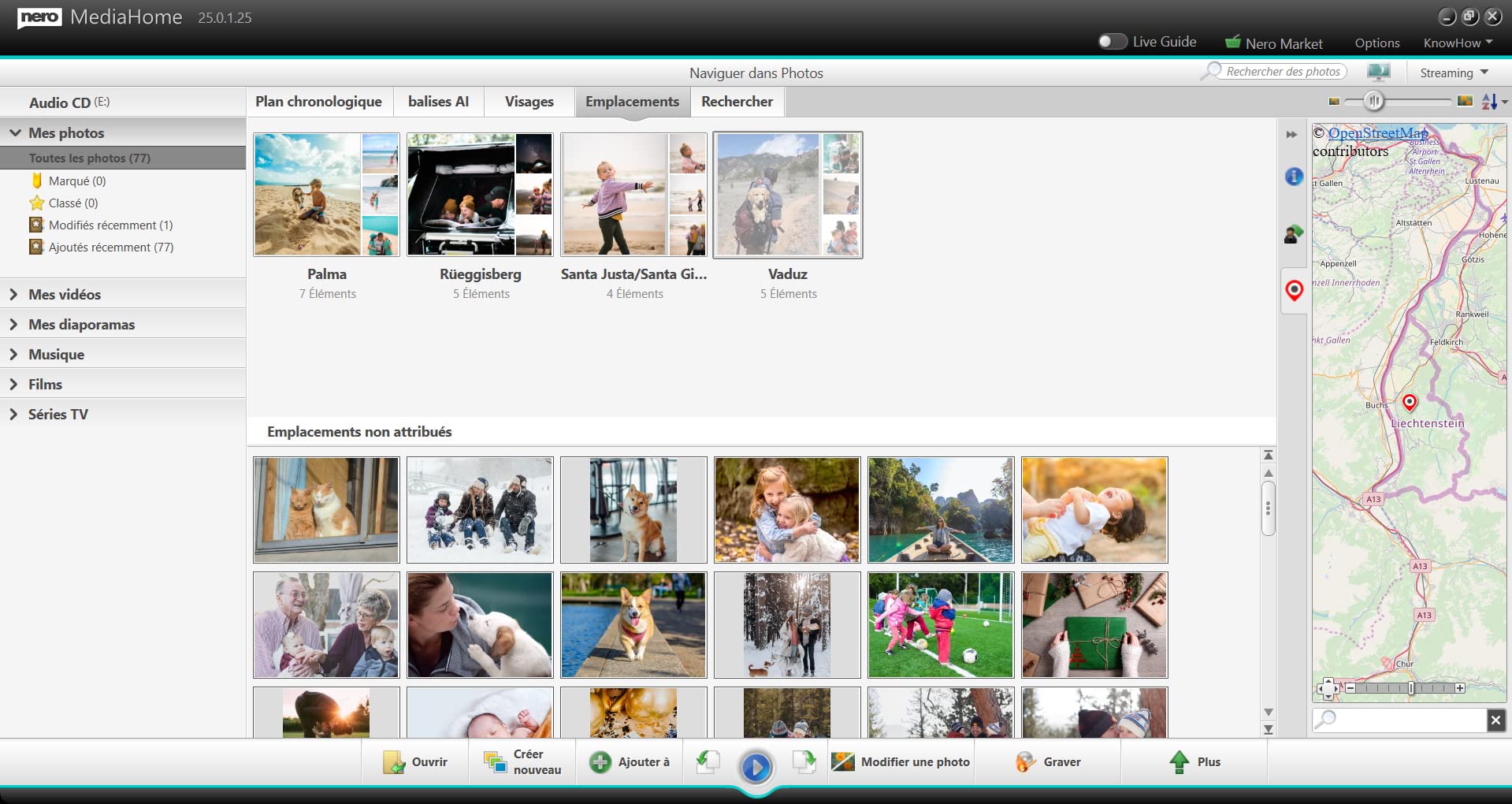1512x804 pixels.
Task: Click large thumbnails icon beside slider
Action: [x=1466, y=101]
